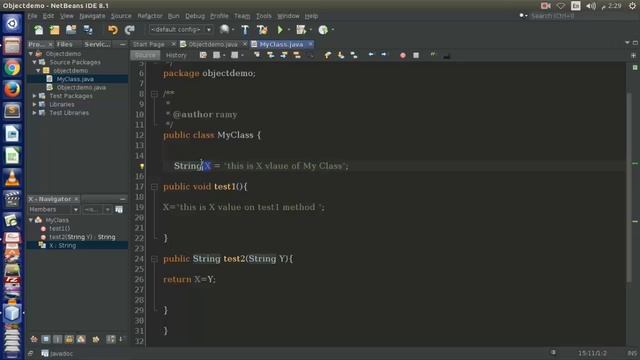Switch to the Files panel tab

(x=64, y=44)
